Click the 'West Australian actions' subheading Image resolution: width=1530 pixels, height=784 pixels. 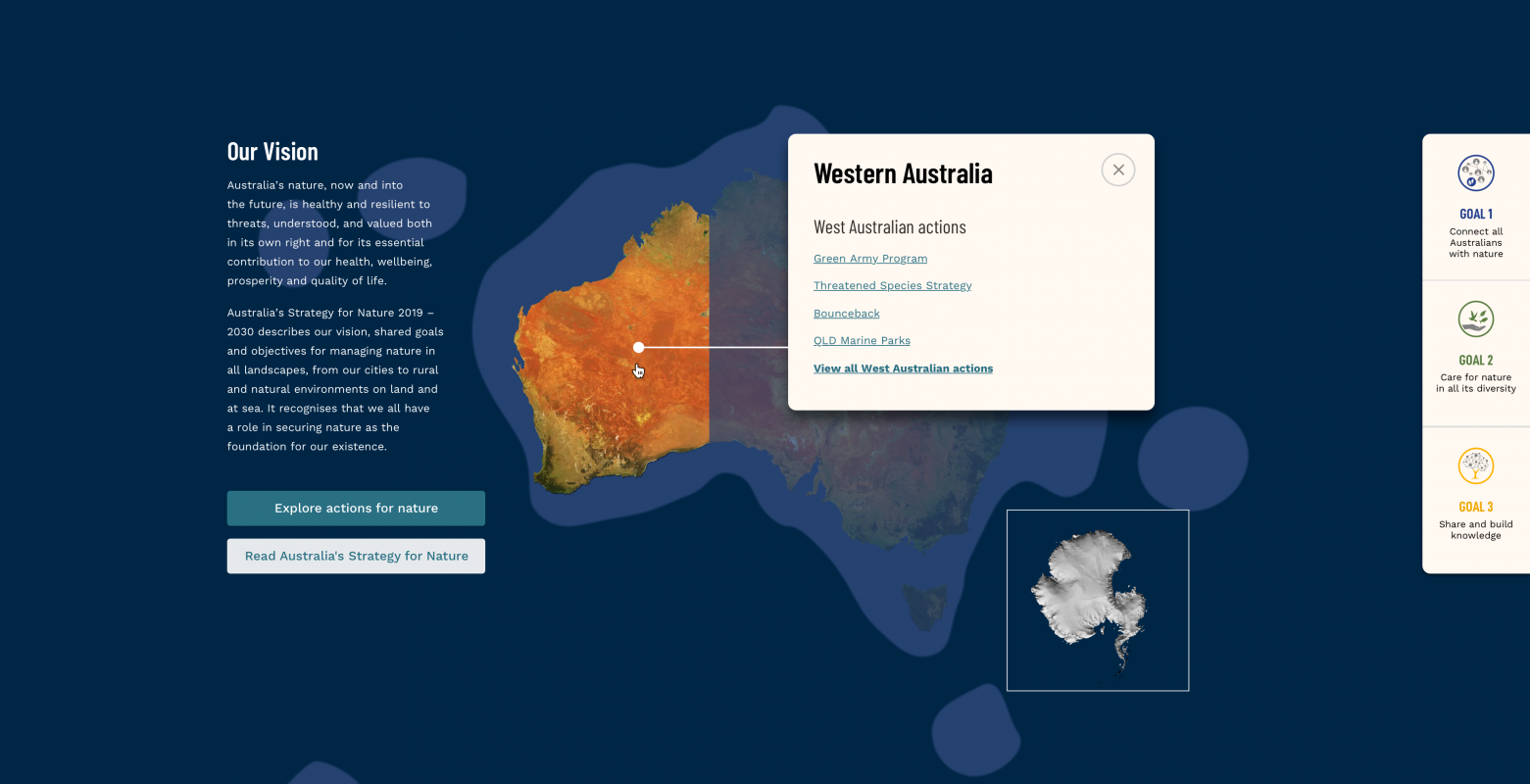(890, 227)
